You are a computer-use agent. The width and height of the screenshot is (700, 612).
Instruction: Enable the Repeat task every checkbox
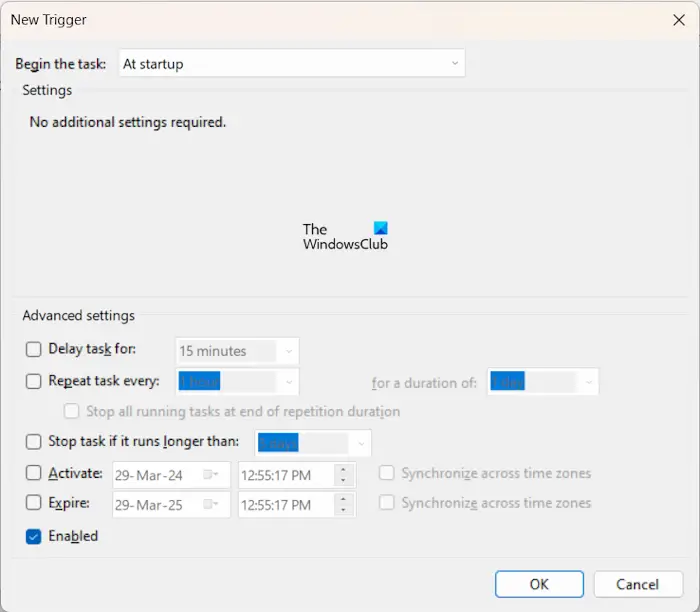(33, 381)
